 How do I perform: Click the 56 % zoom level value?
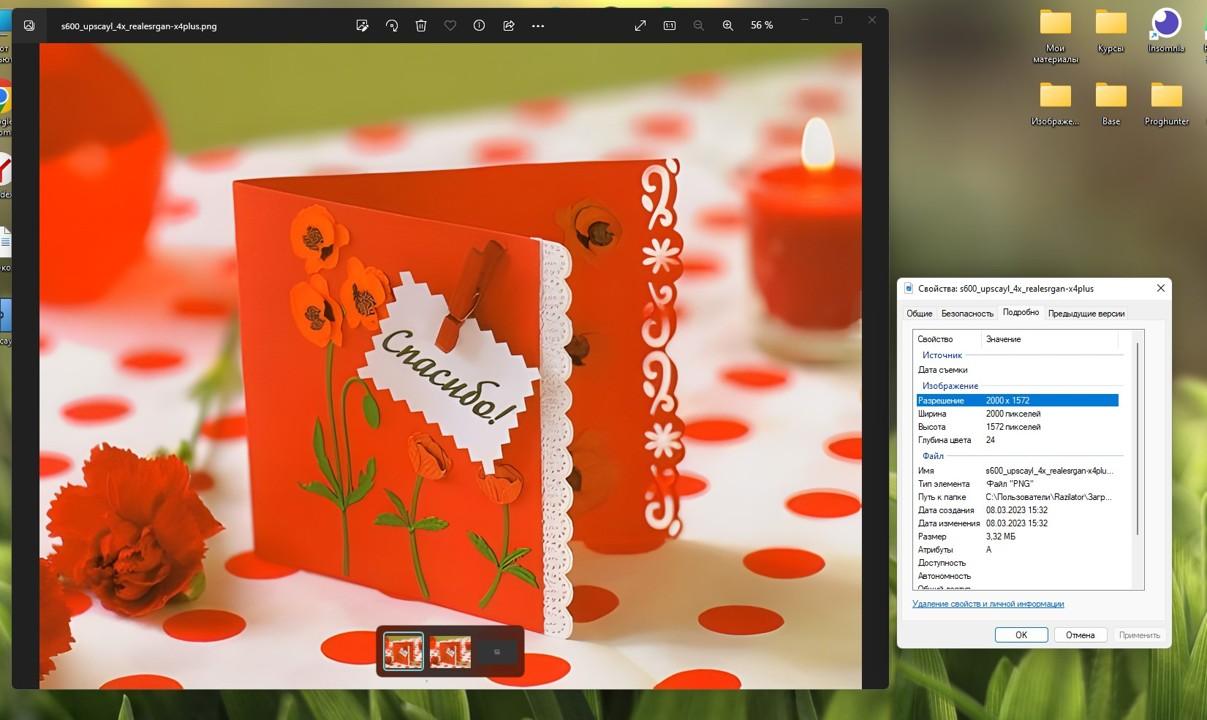(x=762, y=26)
